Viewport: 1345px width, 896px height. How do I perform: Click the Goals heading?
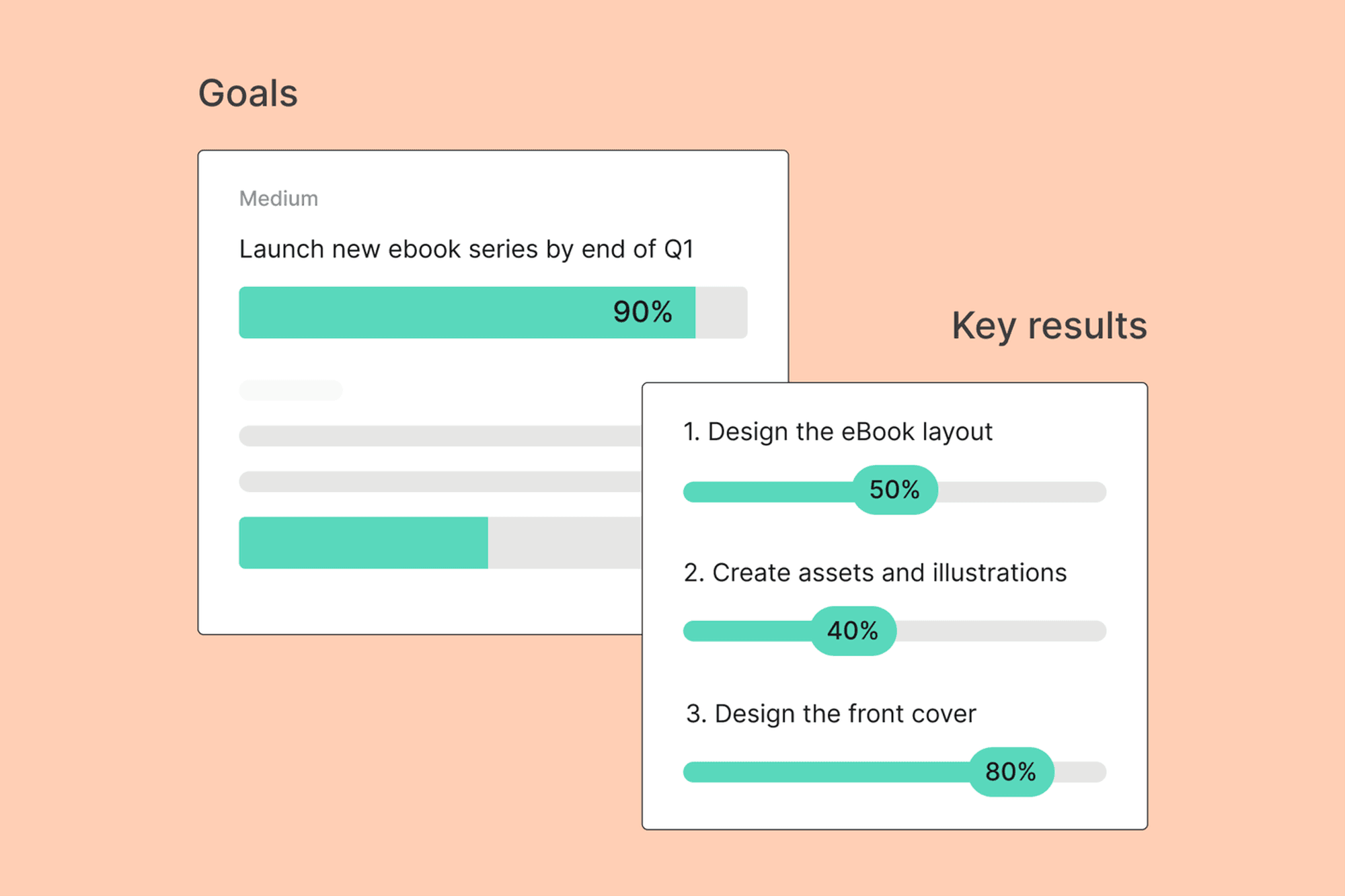[x=247, y=93]
